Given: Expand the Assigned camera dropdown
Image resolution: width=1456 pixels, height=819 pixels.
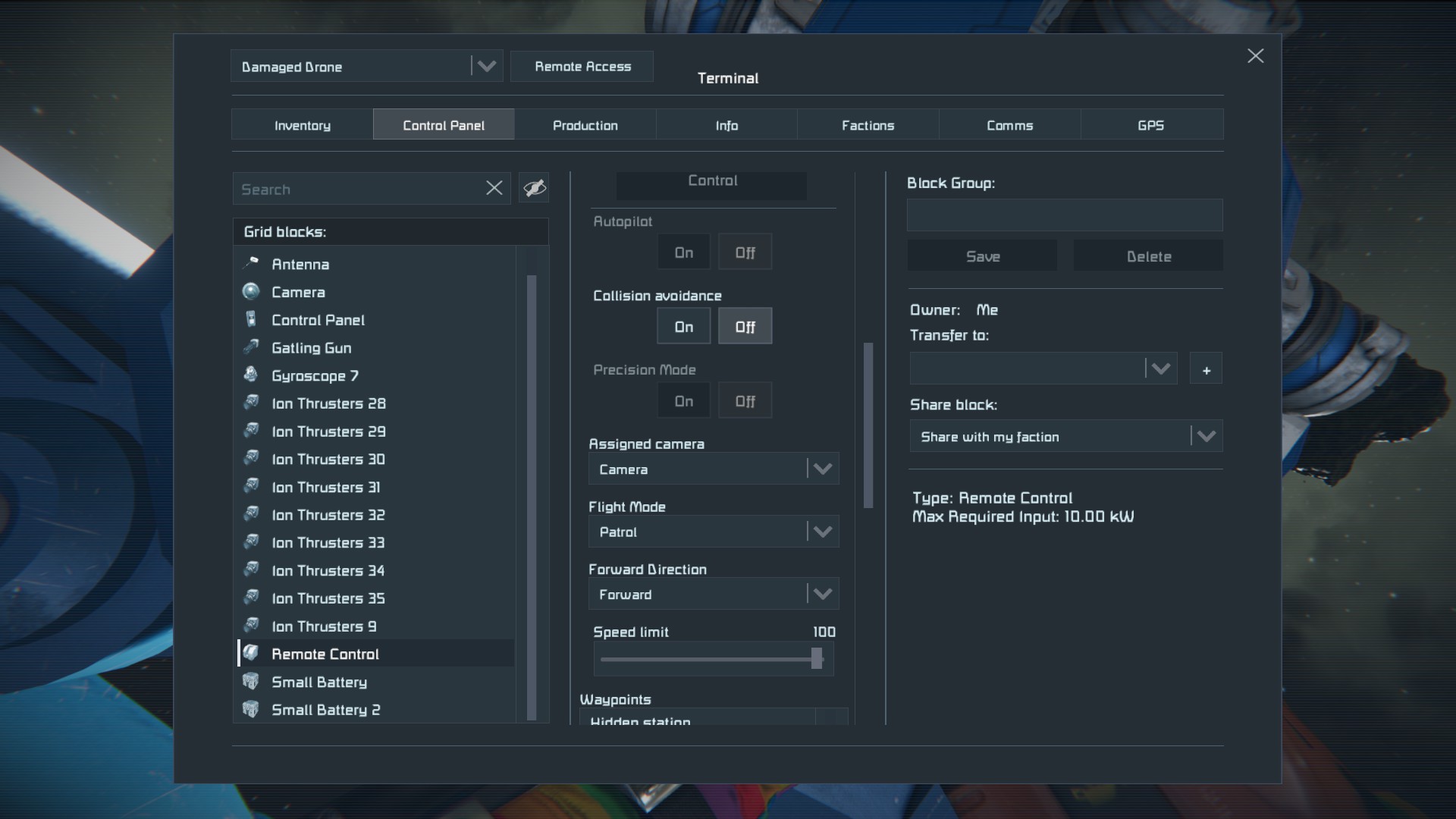Looking at the screenshot, I should tap(713, 469).
